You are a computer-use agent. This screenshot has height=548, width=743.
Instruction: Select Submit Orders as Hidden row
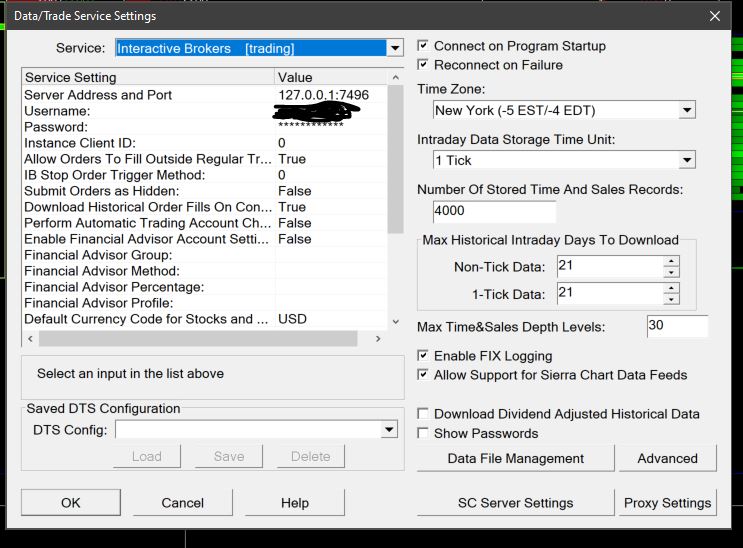pos(204,191)
